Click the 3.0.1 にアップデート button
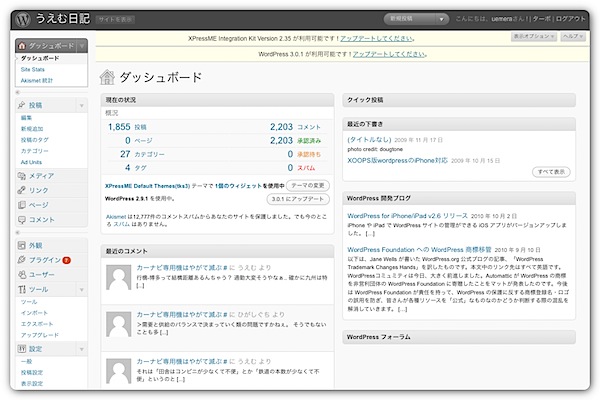 (298, 199)
